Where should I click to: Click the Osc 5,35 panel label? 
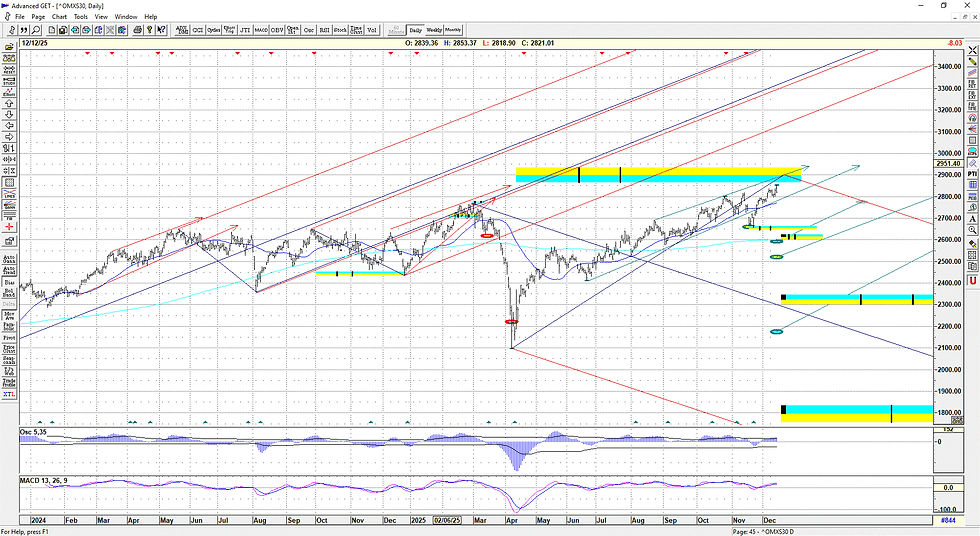[x=32, y=432]
